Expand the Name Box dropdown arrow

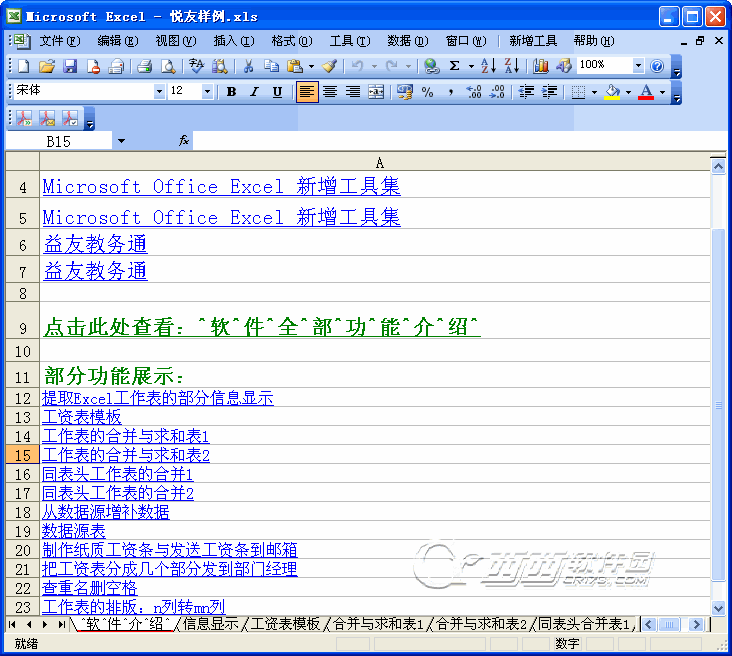tap(121, 141)
